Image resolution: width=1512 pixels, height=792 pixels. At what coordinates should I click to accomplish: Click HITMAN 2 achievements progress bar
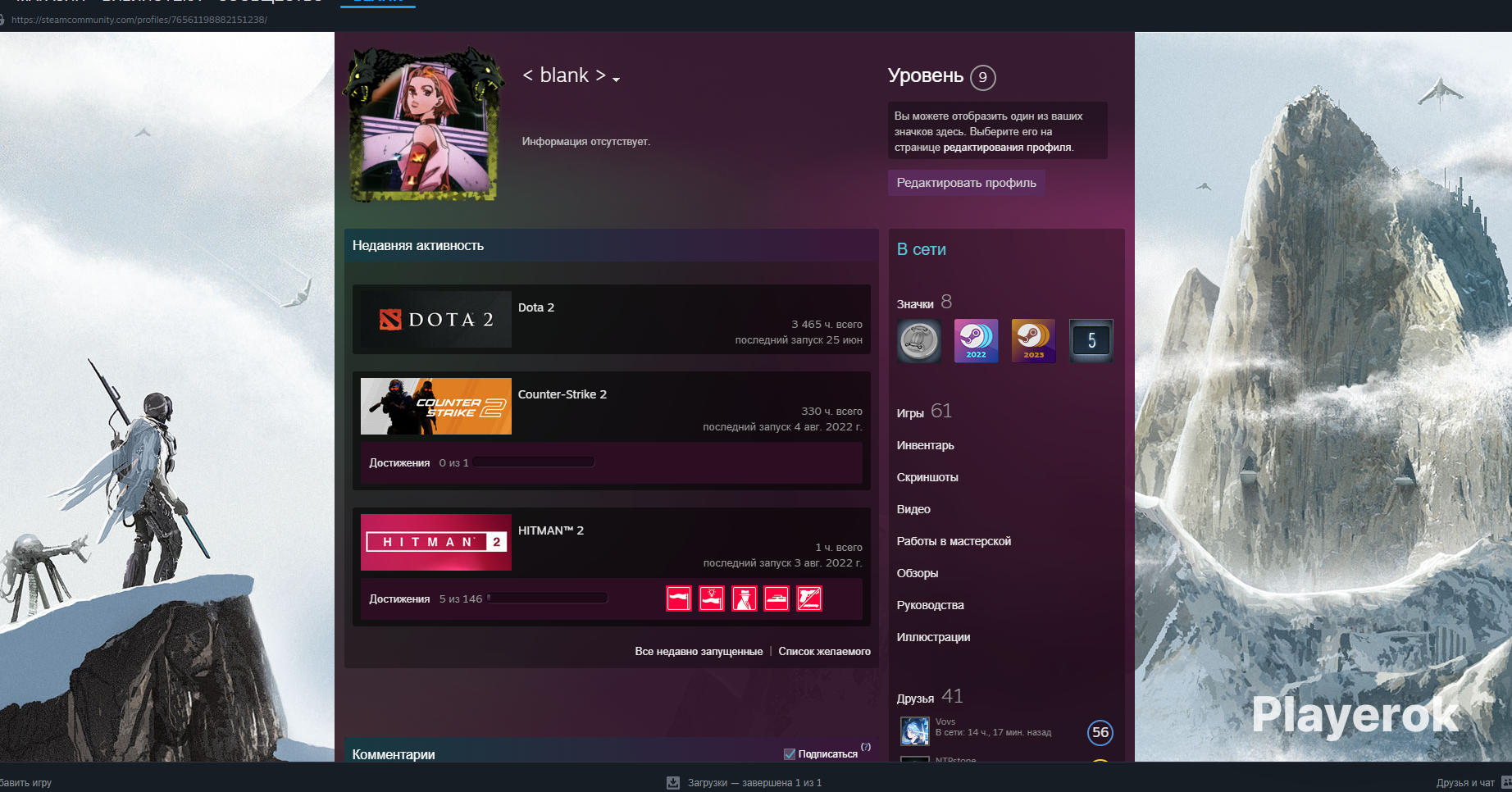point(547,599)
